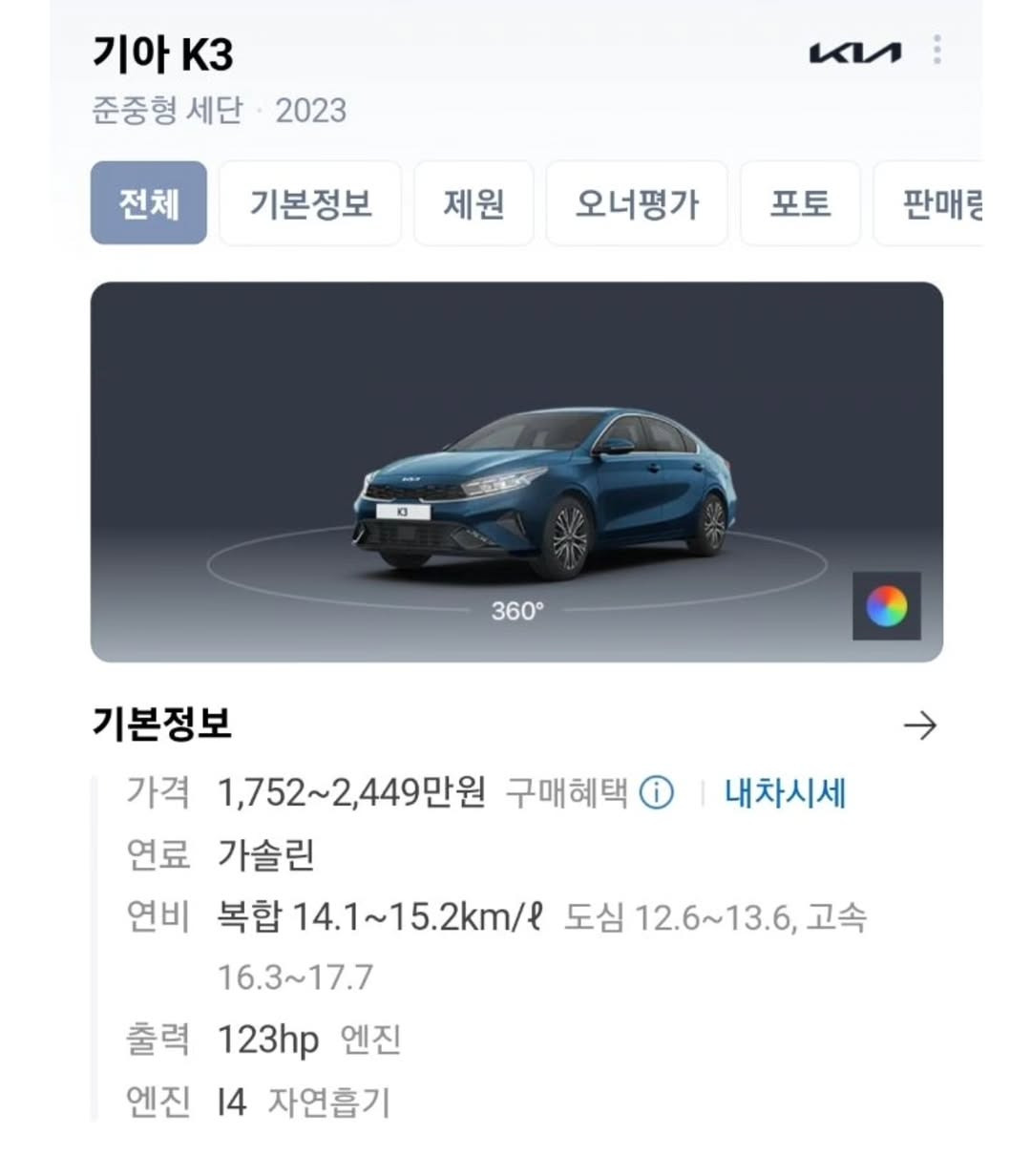Image resolution: width=1031 pixels, height=1176 pixels.
Task: Open the color wheel picker on car image
Action: point(887,606)
